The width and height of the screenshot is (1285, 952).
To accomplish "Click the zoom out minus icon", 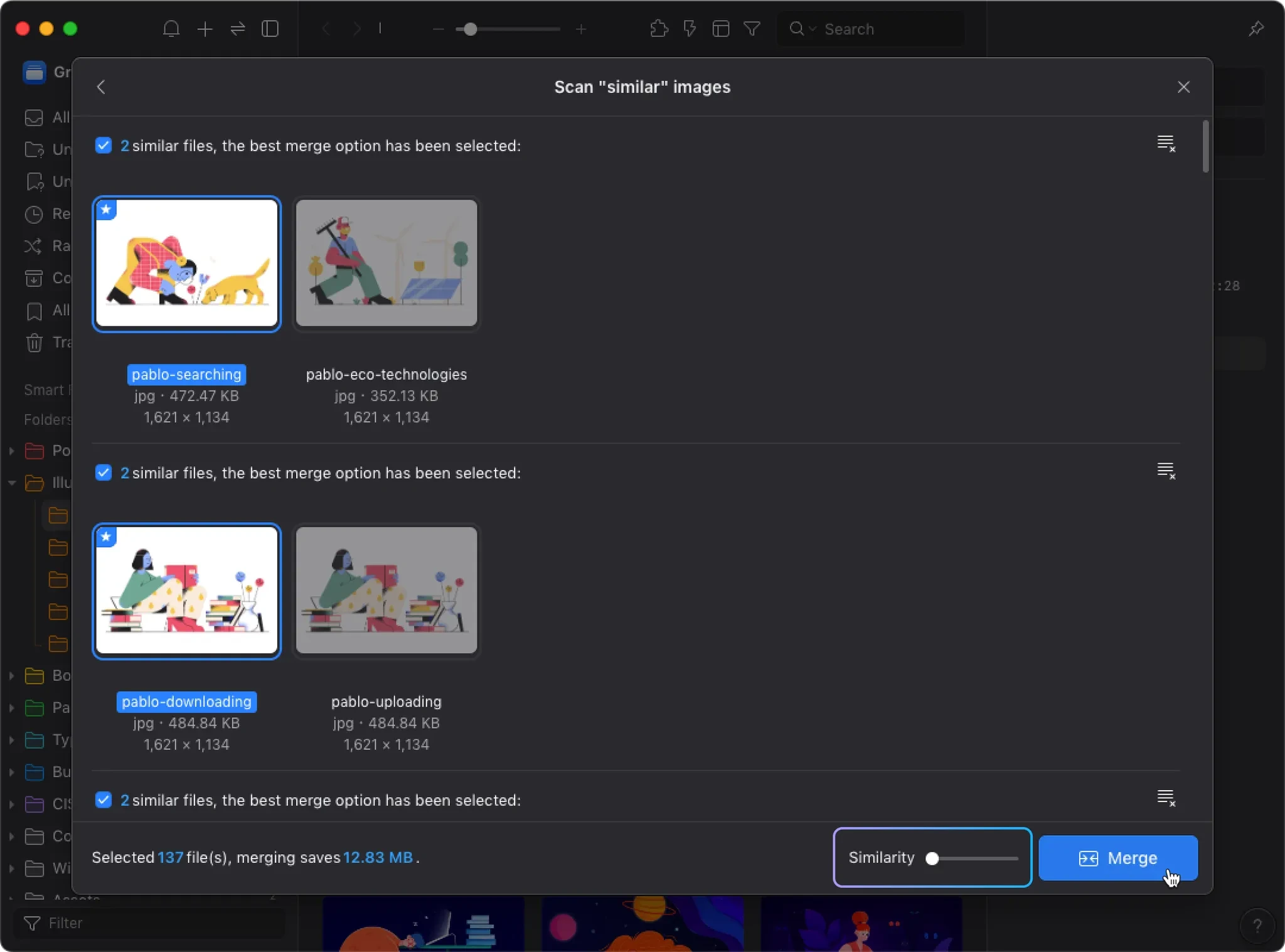I will pos(438,29).
